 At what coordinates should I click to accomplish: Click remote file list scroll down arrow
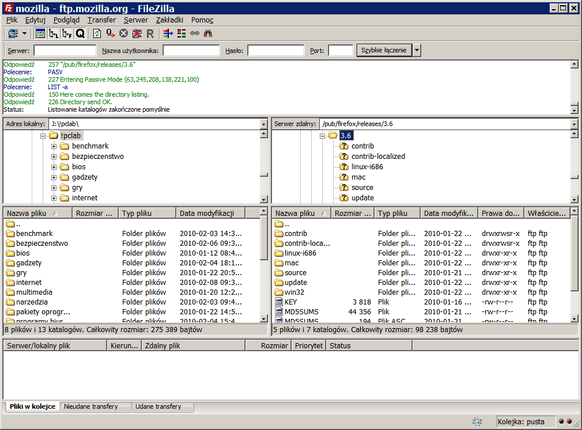tap(574, 319)
